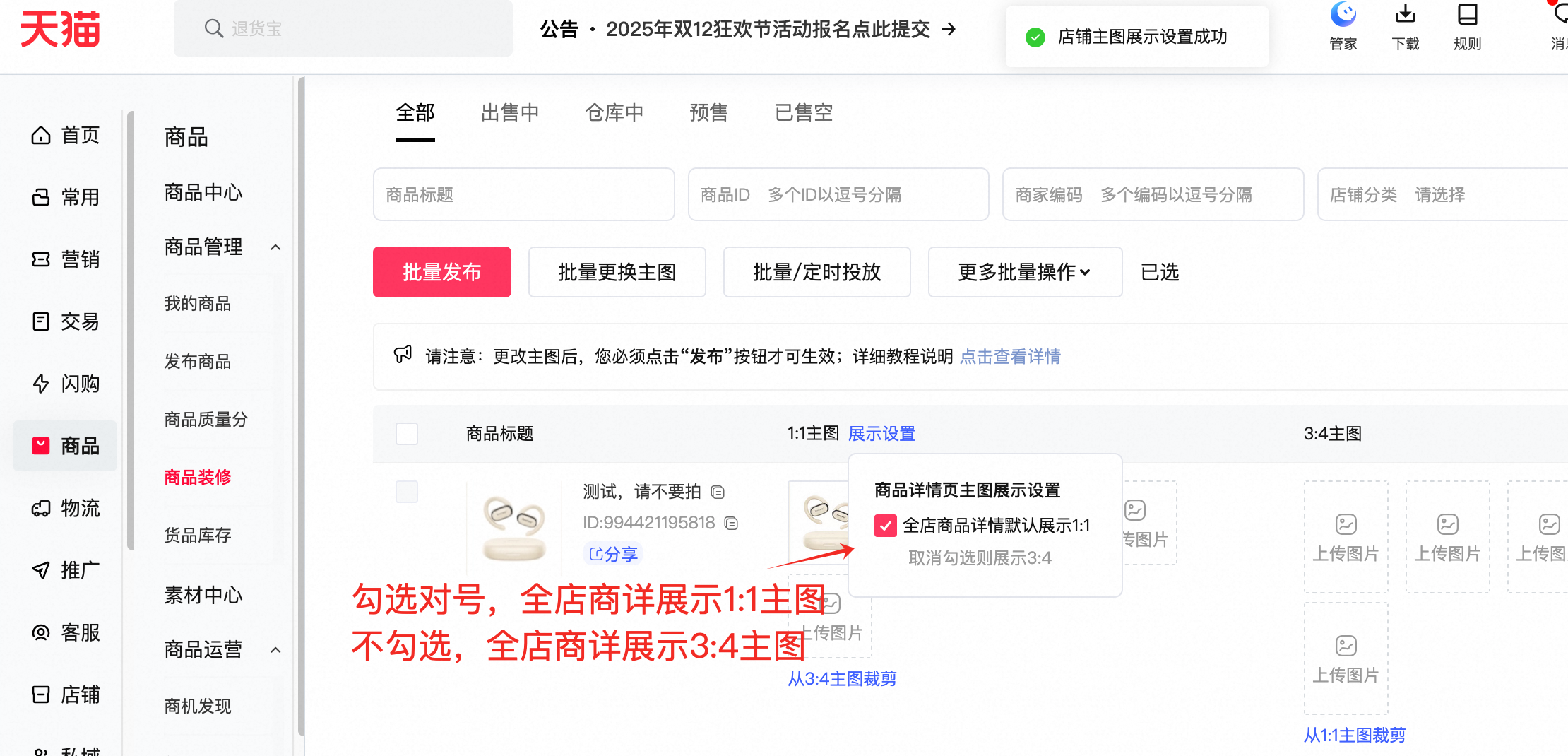
Task: Click the megaphone notice icon
Action: pos(403,355)
